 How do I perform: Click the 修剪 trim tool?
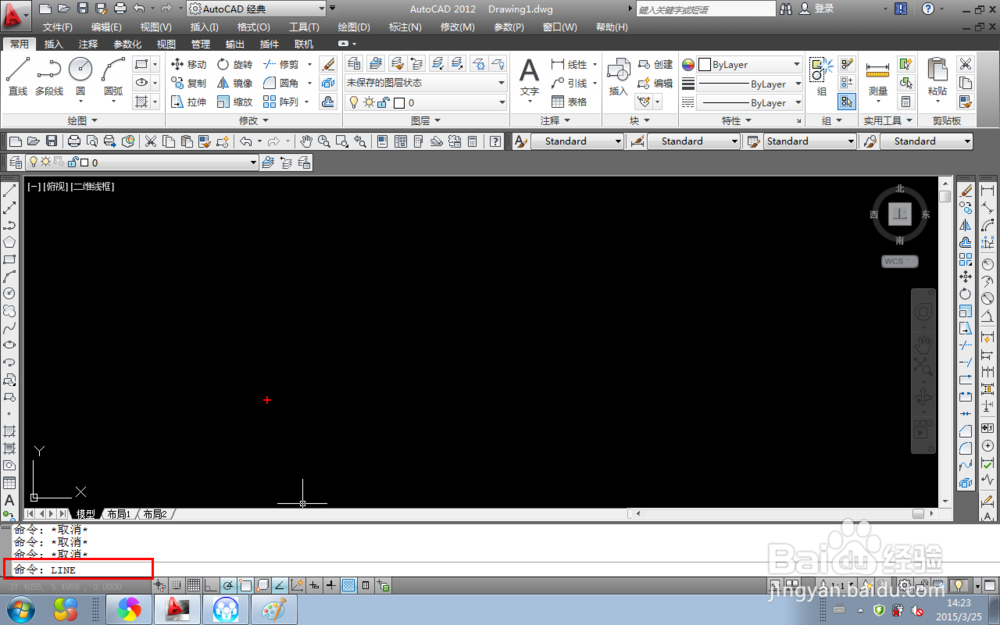click(x=281, y=64)
